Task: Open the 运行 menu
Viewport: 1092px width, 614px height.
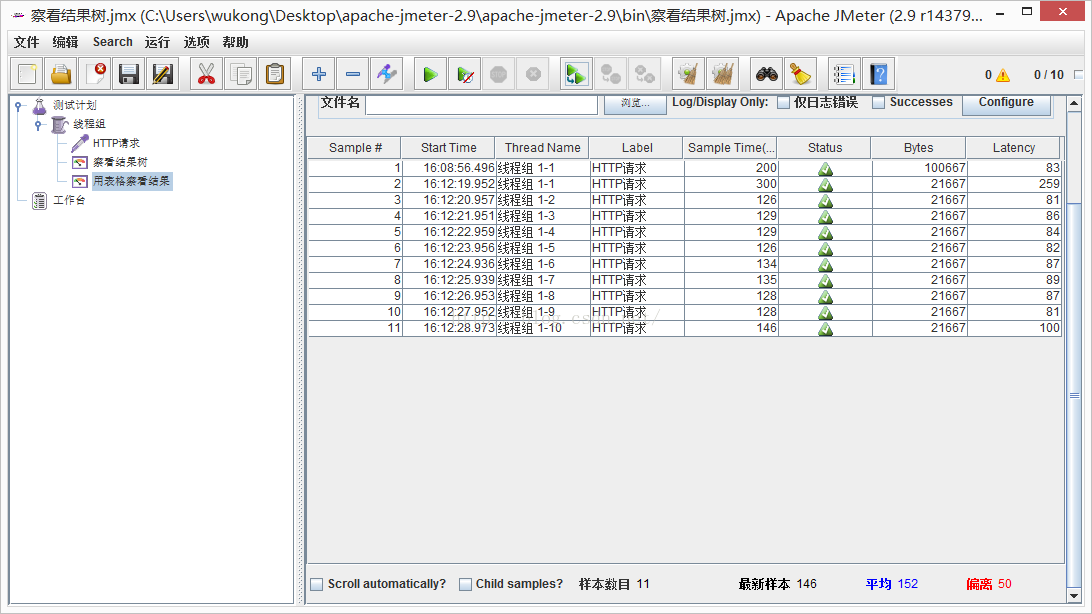Action: pos(157,42)
